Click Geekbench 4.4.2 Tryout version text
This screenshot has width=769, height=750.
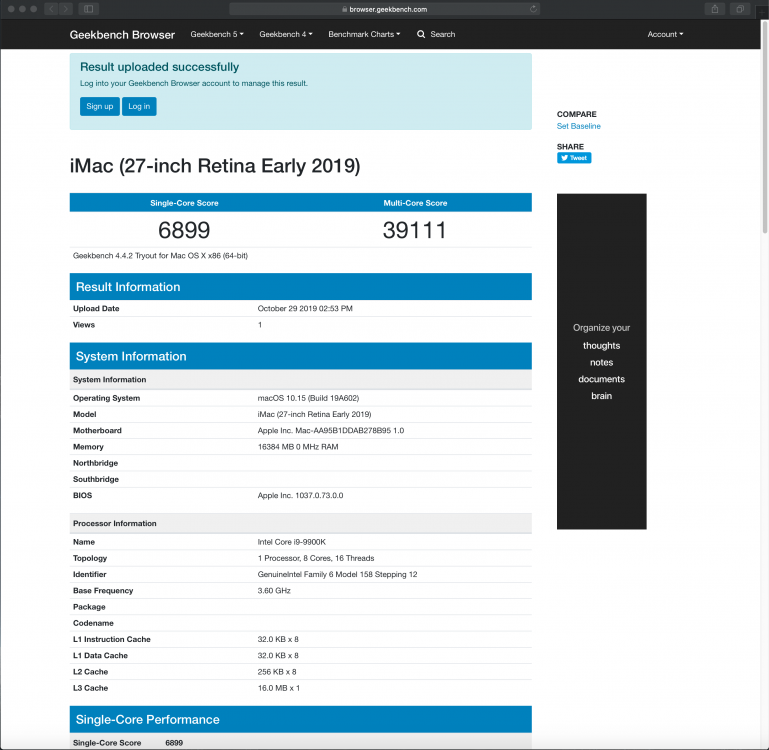(160, 256)
